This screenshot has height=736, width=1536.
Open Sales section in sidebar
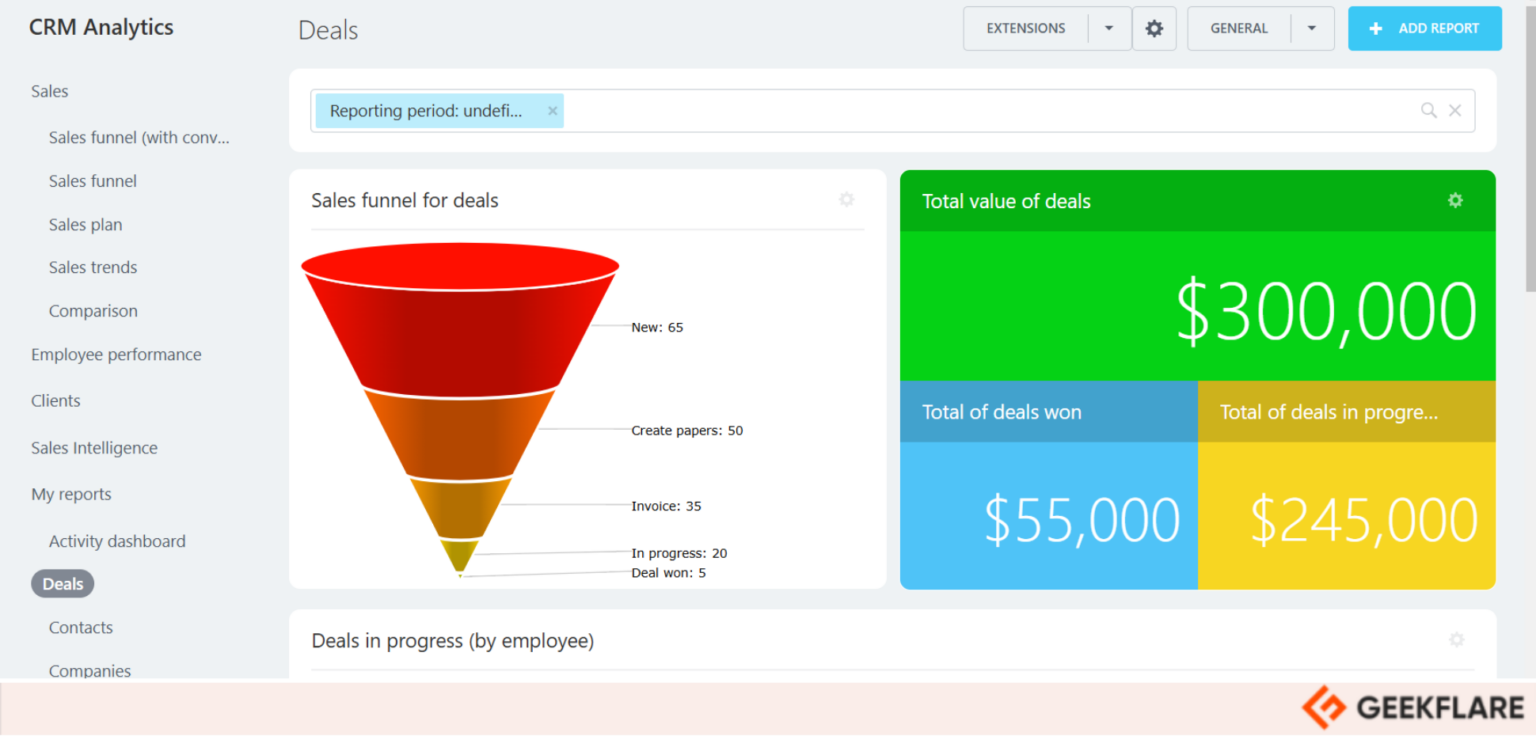pos(50,91)
